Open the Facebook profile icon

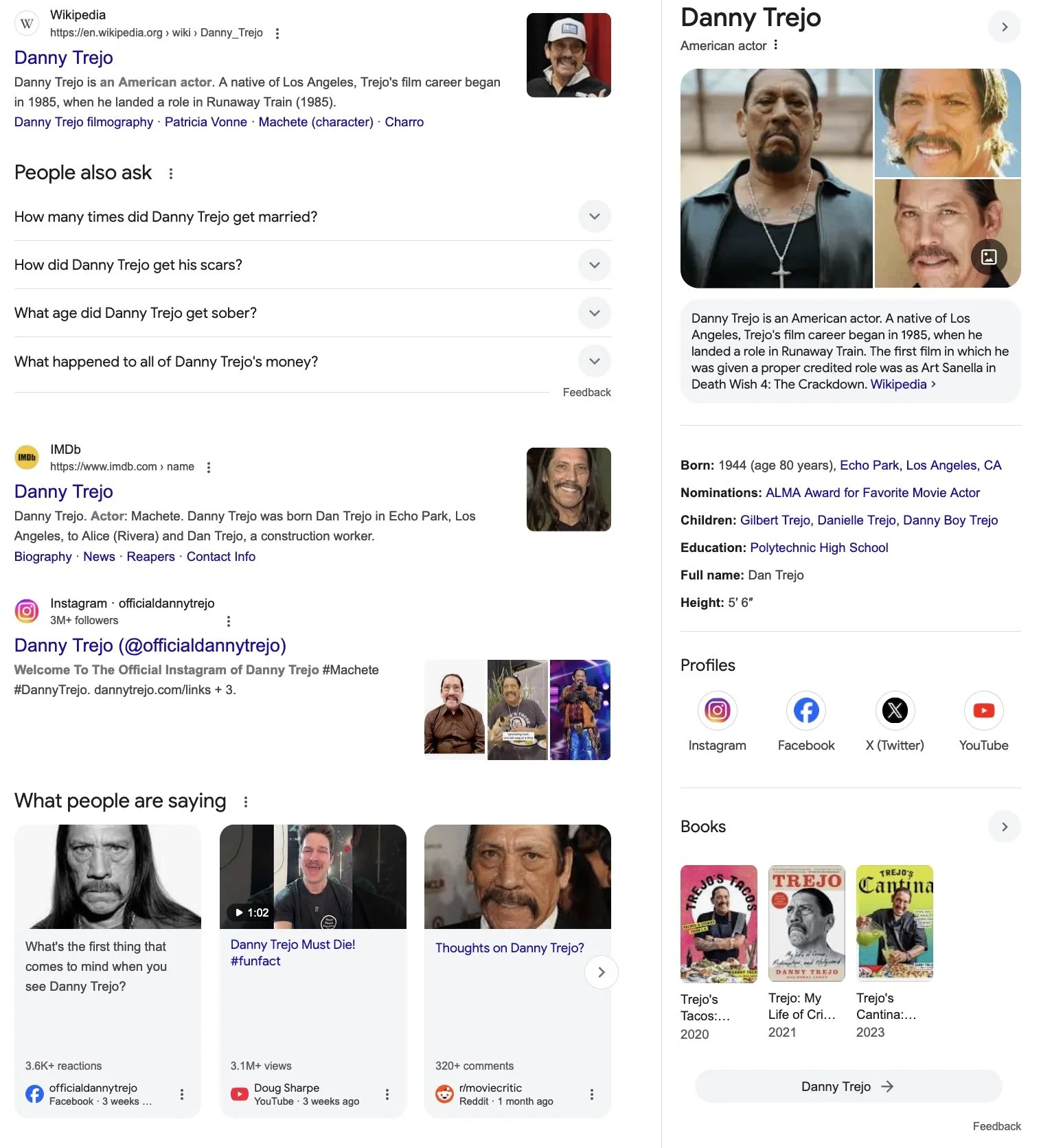click(x=806, y=710)
